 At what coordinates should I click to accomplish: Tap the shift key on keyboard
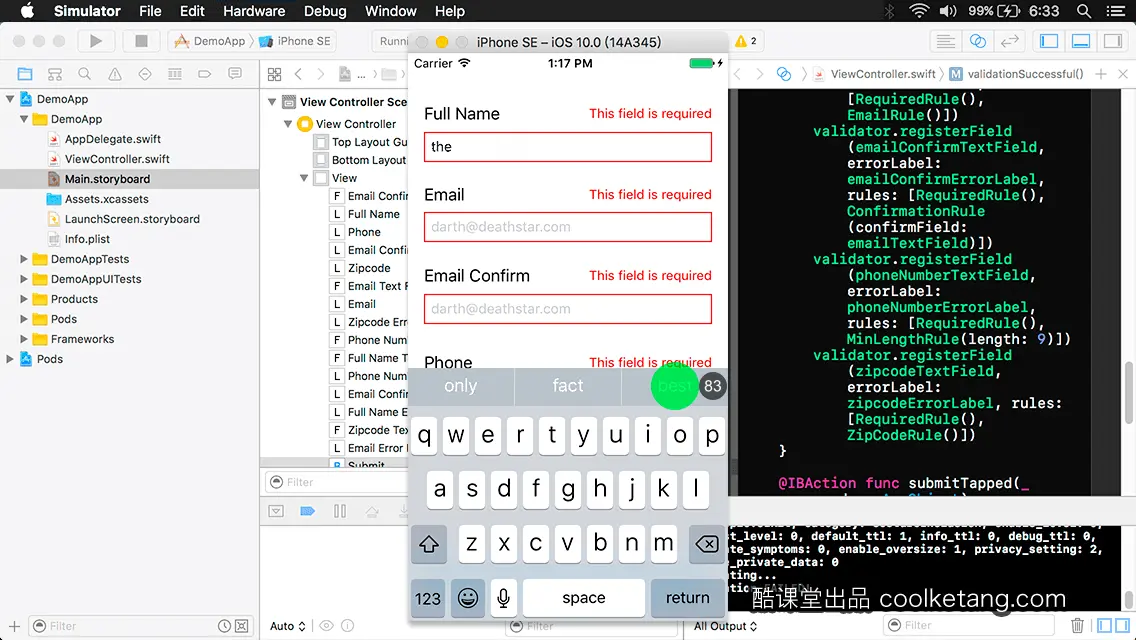pyautogui.click(x=429, y=544)
